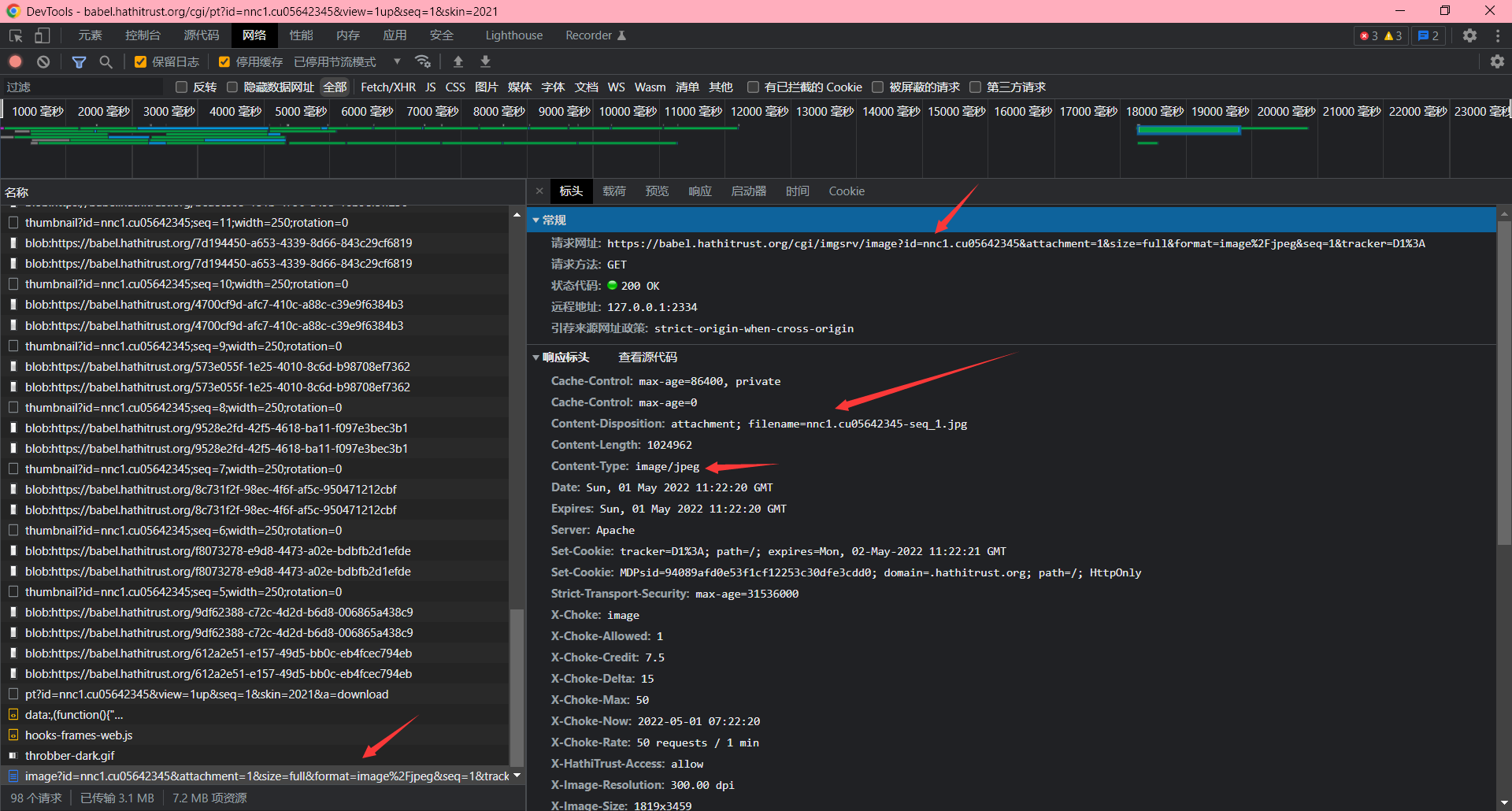Open the 已停用节流模式 throttling dropdown
Screen dimensions: 1512x811
tap(346, 62)
